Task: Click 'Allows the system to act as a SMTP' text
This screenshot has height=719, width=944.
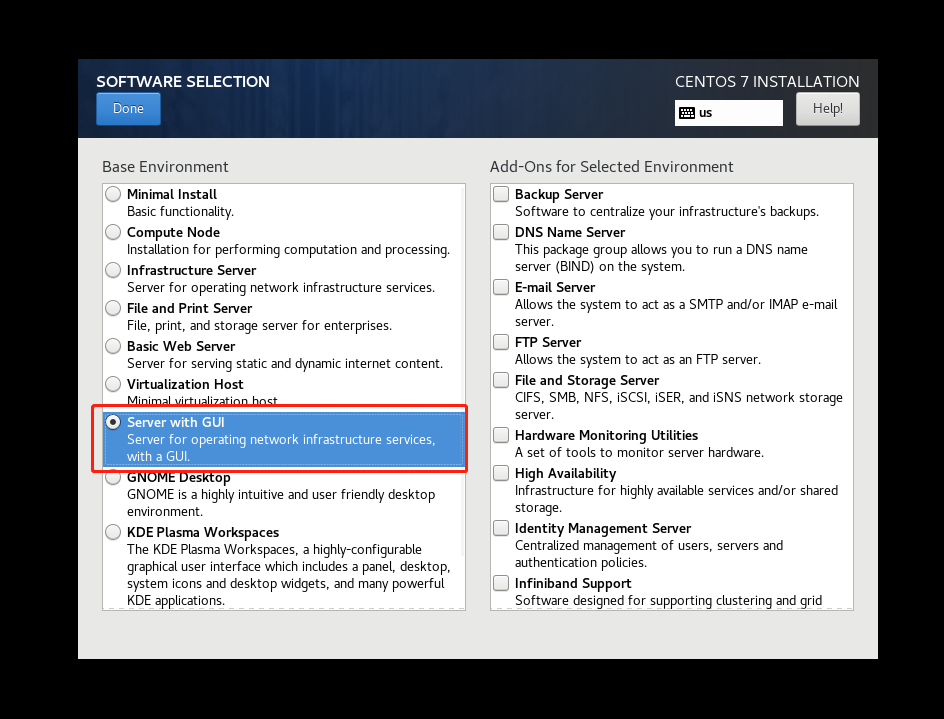Action: click(676, 313)
